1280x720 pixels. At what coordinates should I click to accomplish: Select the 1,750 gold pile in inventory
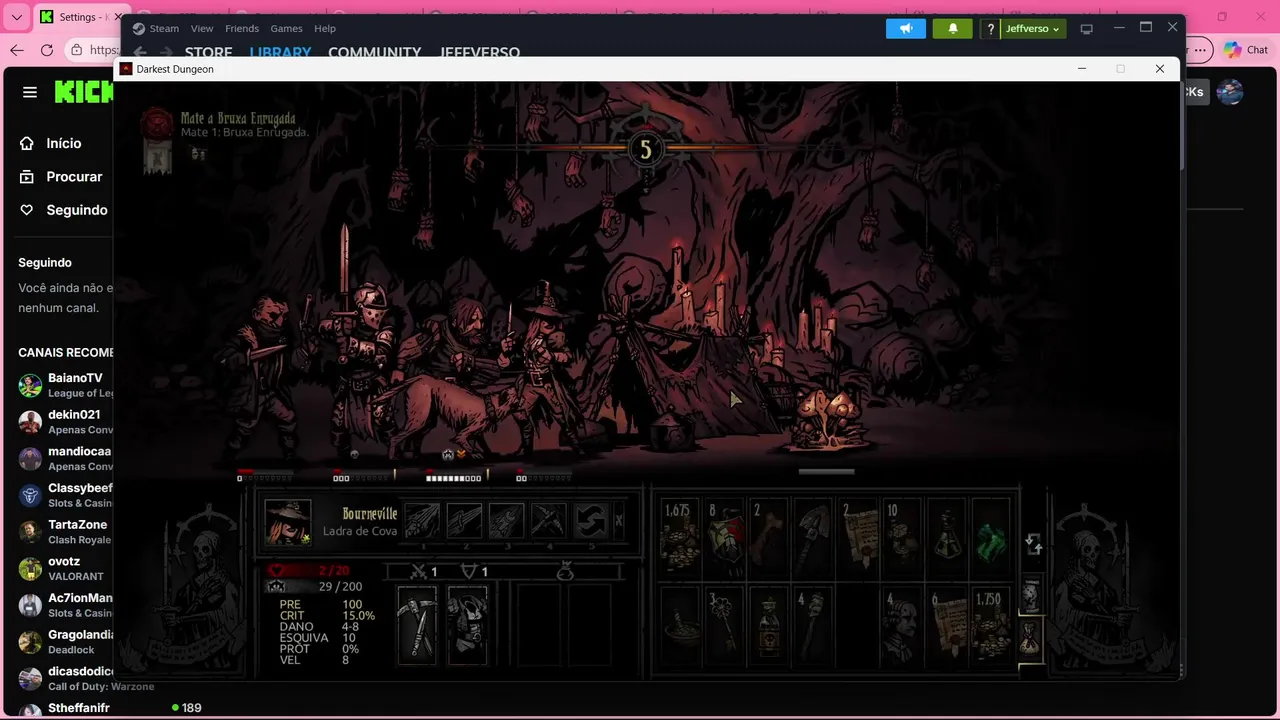click(x=991, y=627)
